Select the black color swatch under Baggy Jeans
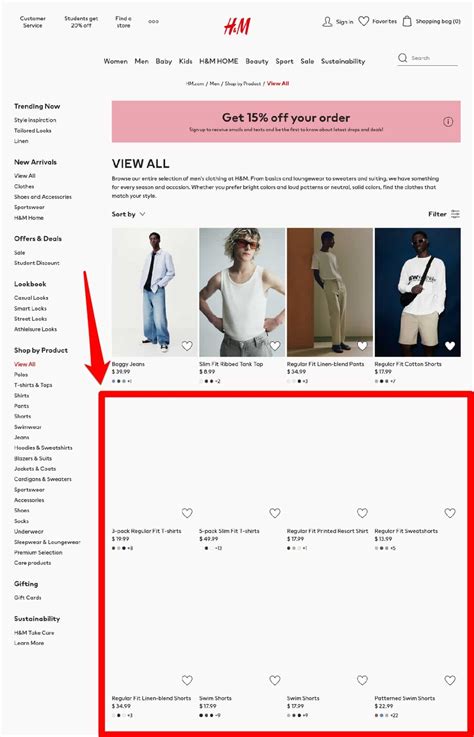Screen dimensions: 474x737 118,381
